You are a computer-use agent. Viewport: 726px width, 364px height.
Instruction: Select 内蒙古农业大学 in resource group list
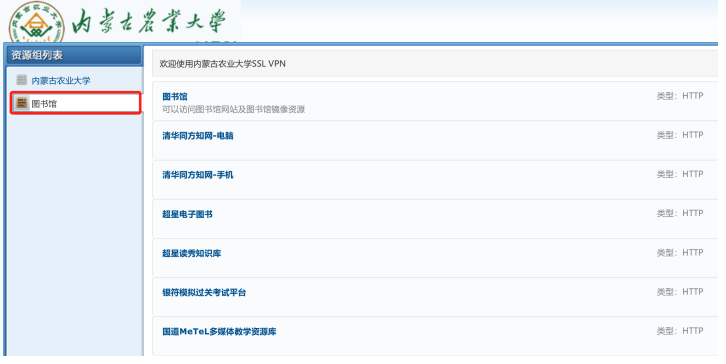click(x=61, y=81)
